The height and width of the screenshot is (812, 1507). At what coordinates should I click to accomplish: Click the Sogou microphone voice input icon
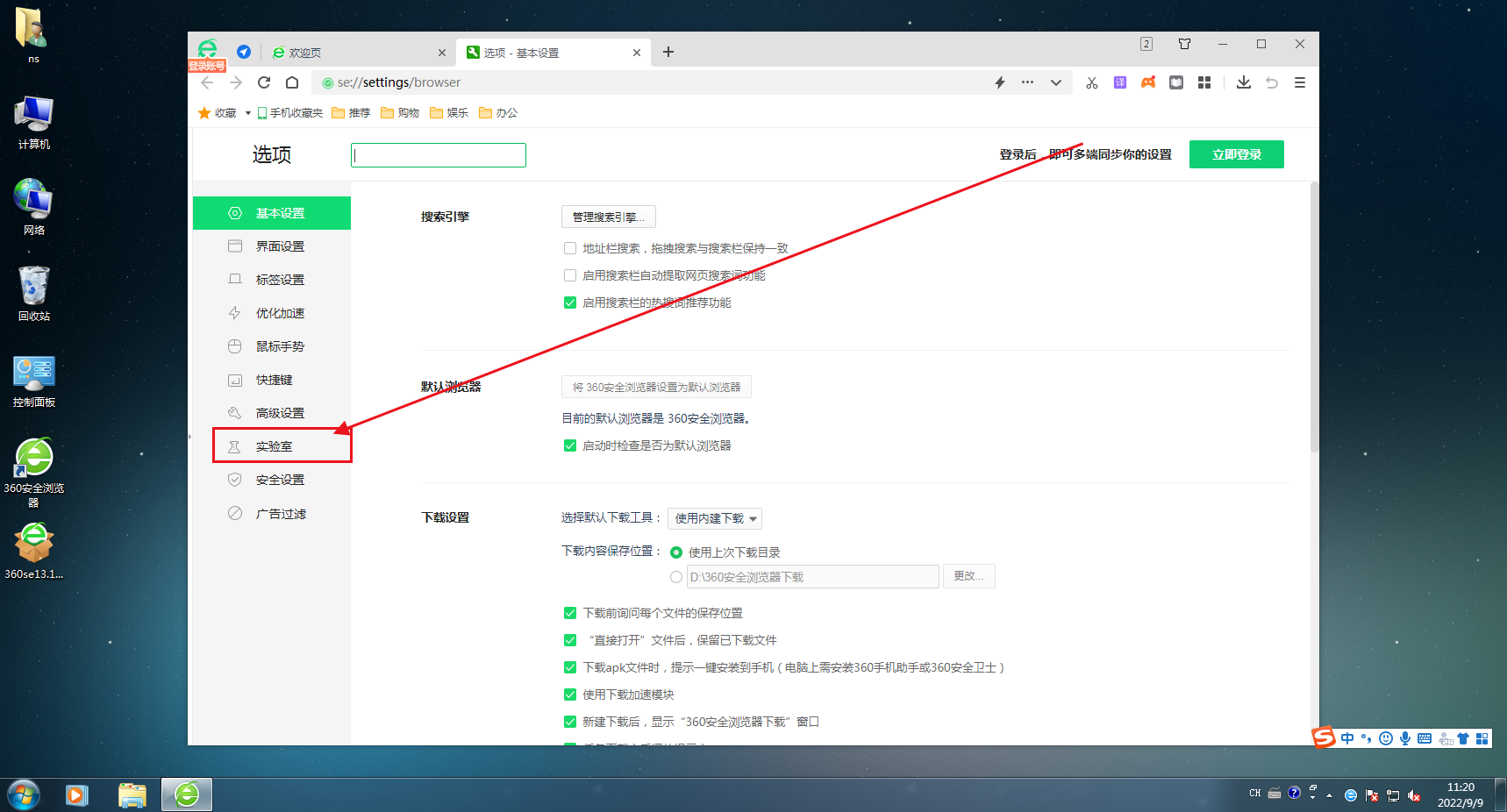click(1405, 738)
